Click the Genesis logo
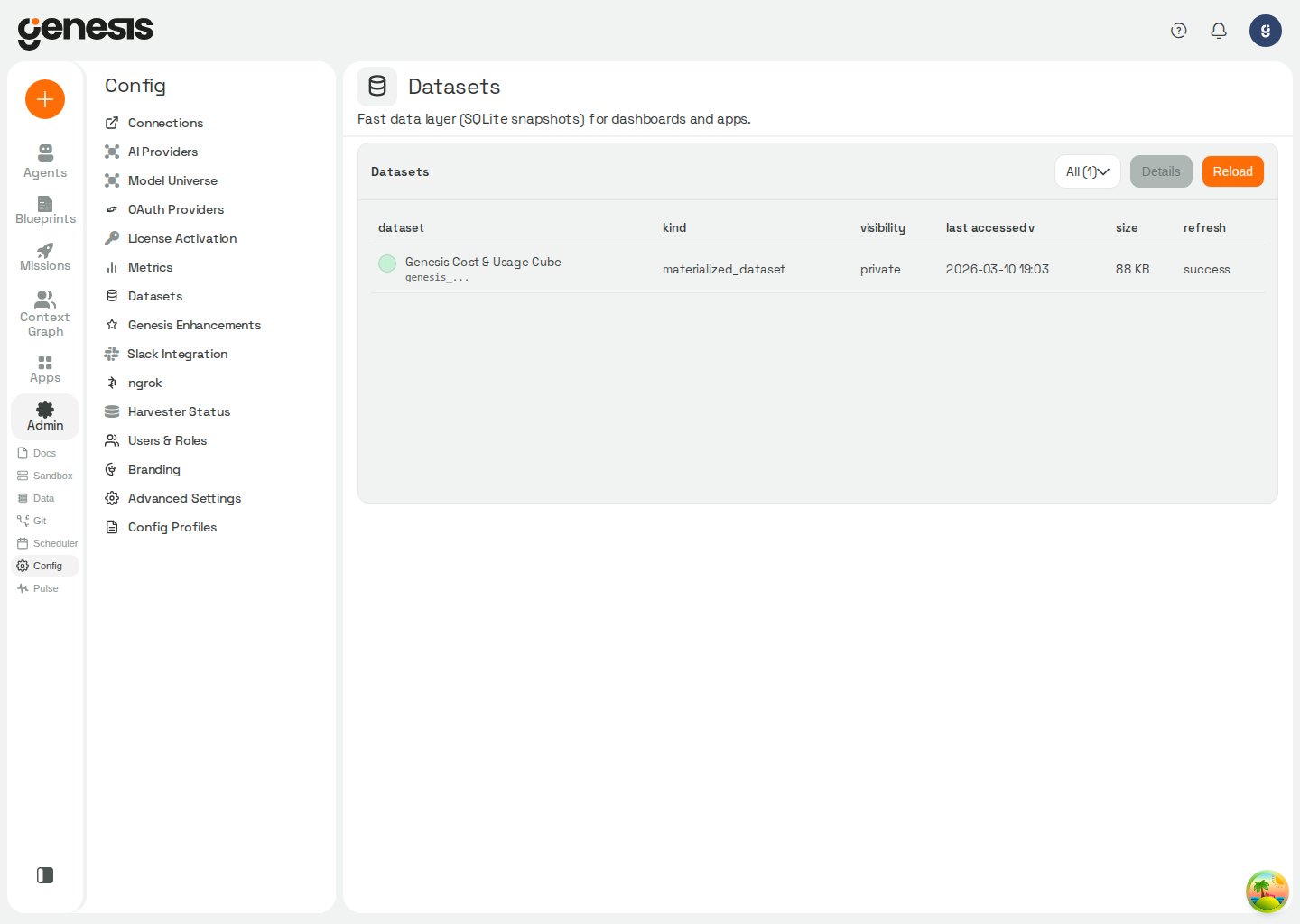 click(x=86, y=32)
